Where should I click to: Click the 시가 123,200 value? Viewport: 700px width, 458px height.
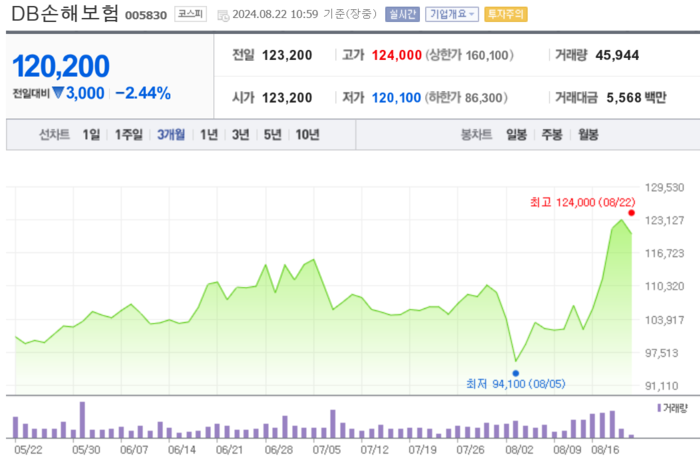[x=287, y=97]
